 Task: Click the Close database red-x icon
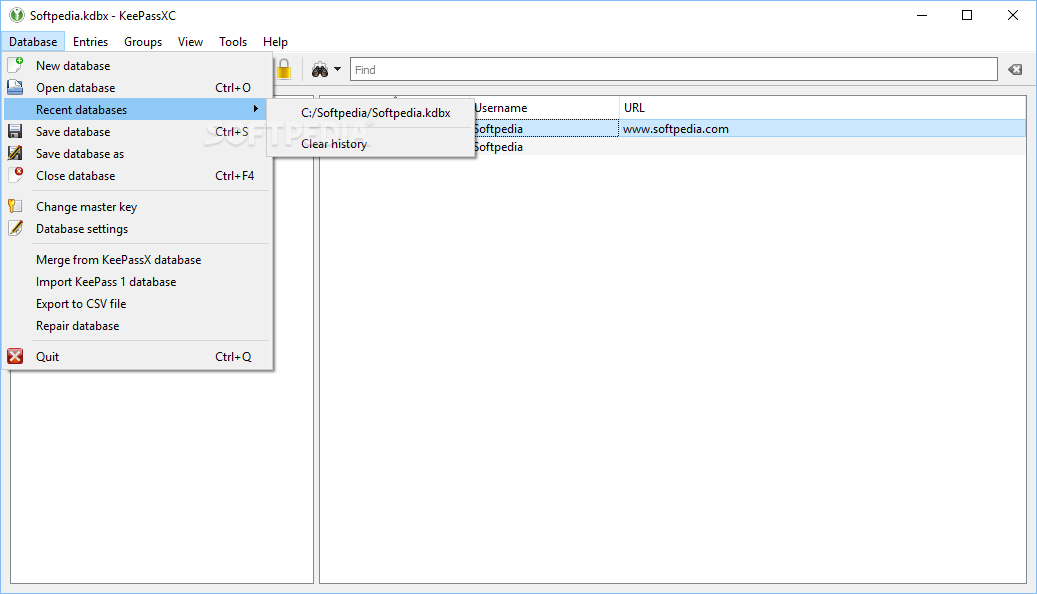point(15,175)
